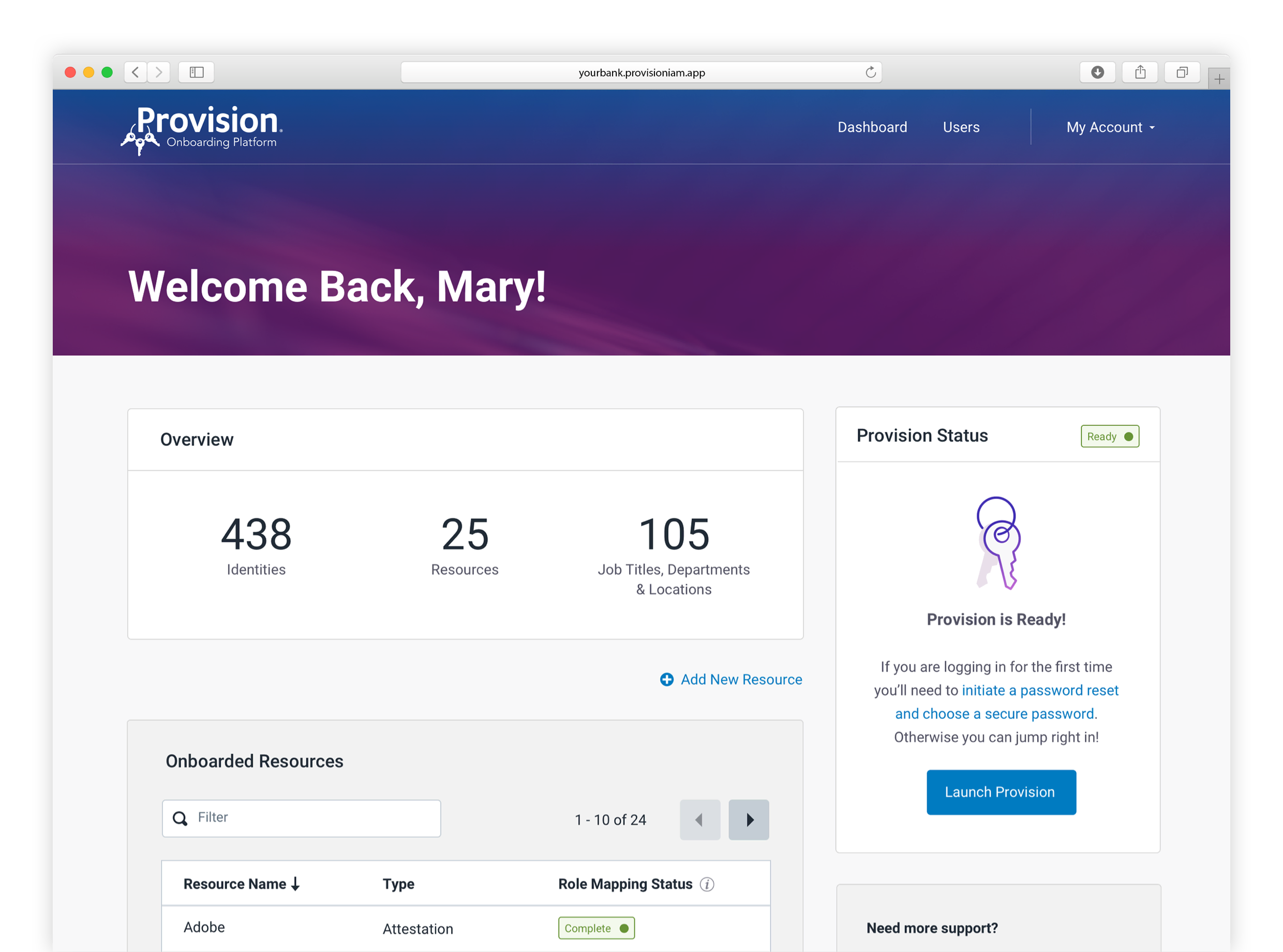1283x952 pixels.
Task: Click the Complete status badge for Adobe
Action: [596, 928]
